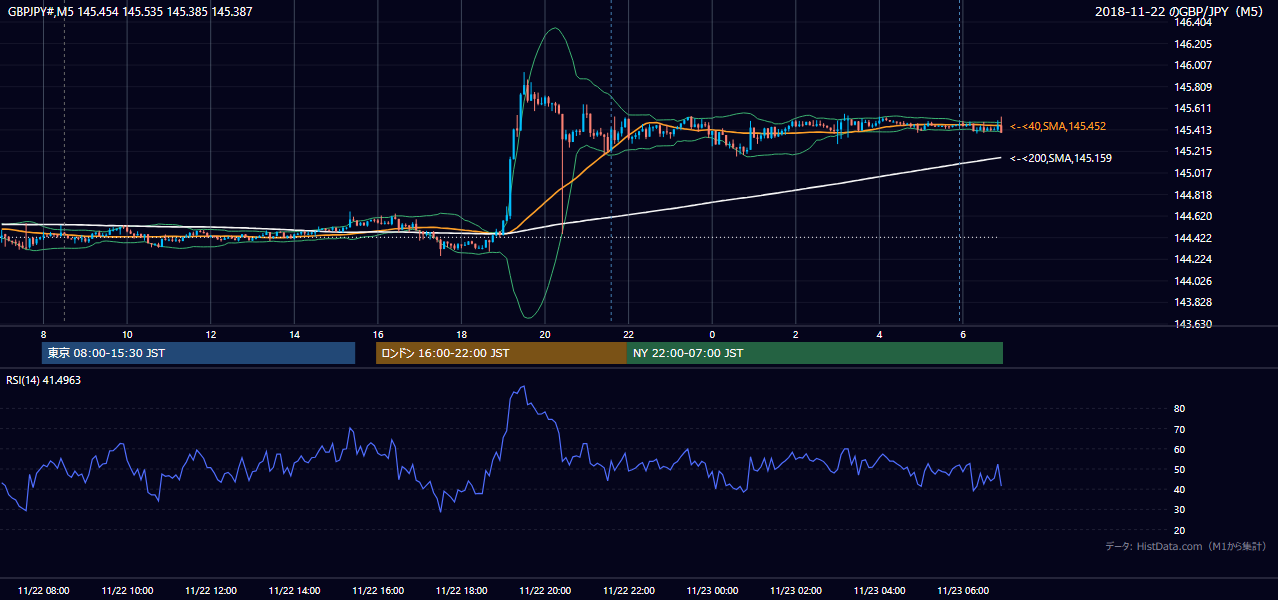This screenshot has height=600, width=1278.
Task: Click the 11/22 16:00 time label
Action: [x=378, y=591]
